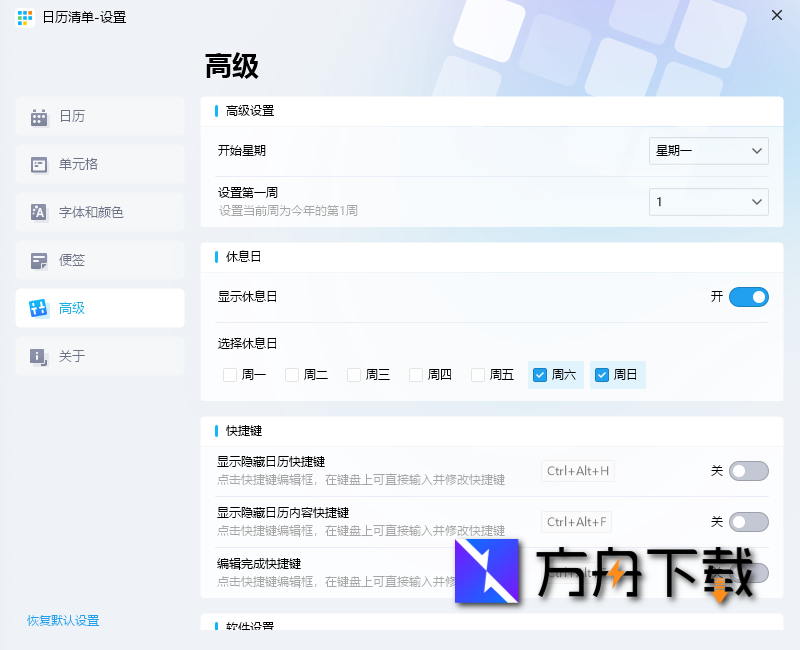Viewport: 800px width, 650px height.
Task: Enable the 显示隐藏日历快捷键 toggle
Action: [748, 471]
